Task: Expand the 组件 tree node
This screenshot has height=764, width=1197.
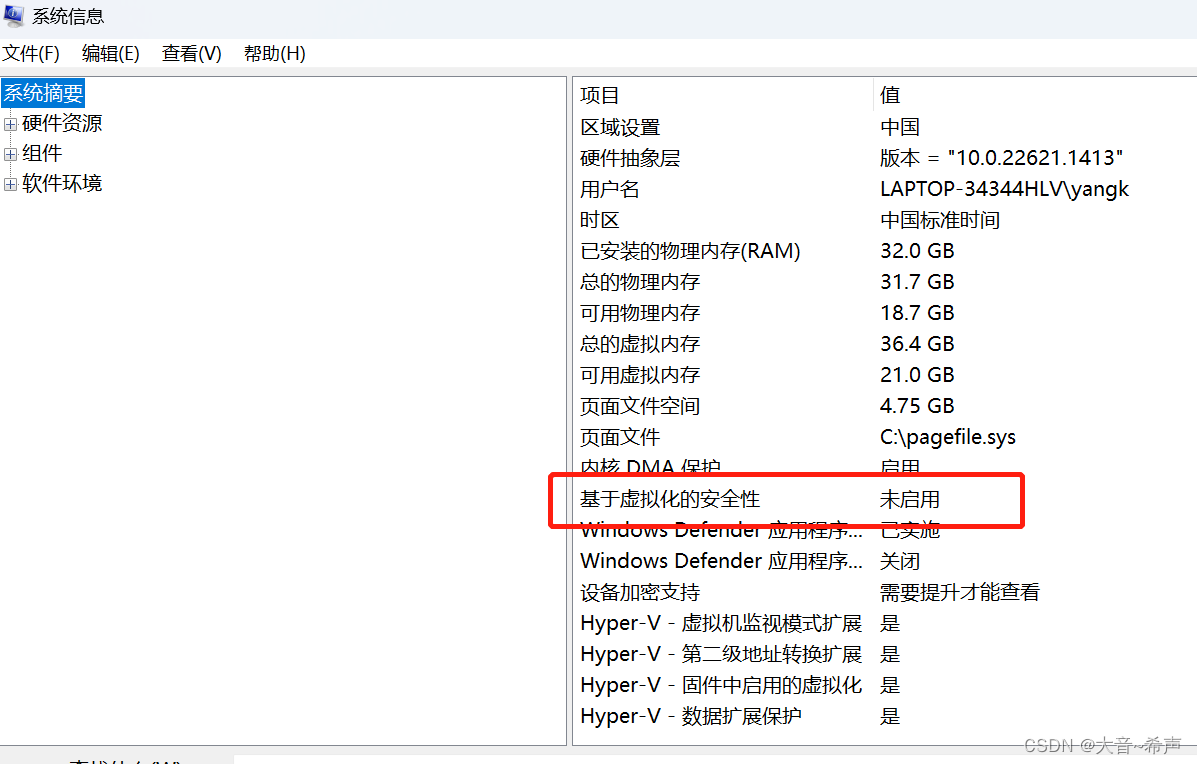Action: pyautogui.click(x=11, y=154)
